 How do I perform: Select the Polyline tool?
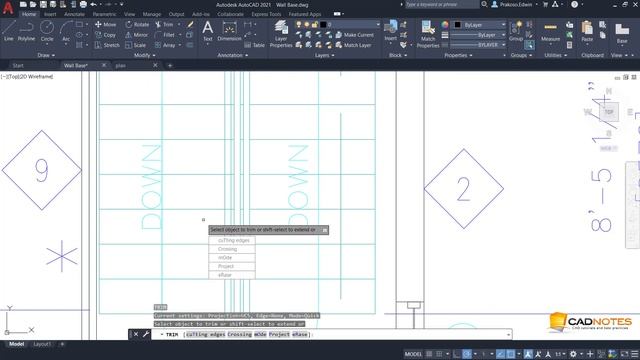[26, 31]
